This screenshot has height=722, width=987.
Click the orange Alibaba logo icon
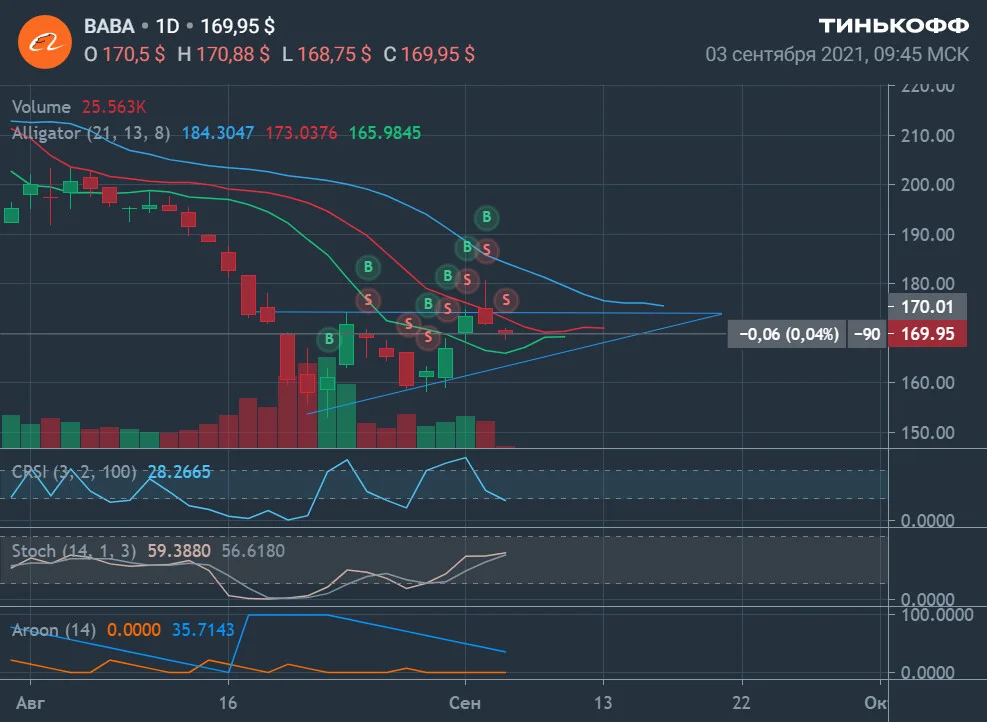tap(45, 42)
